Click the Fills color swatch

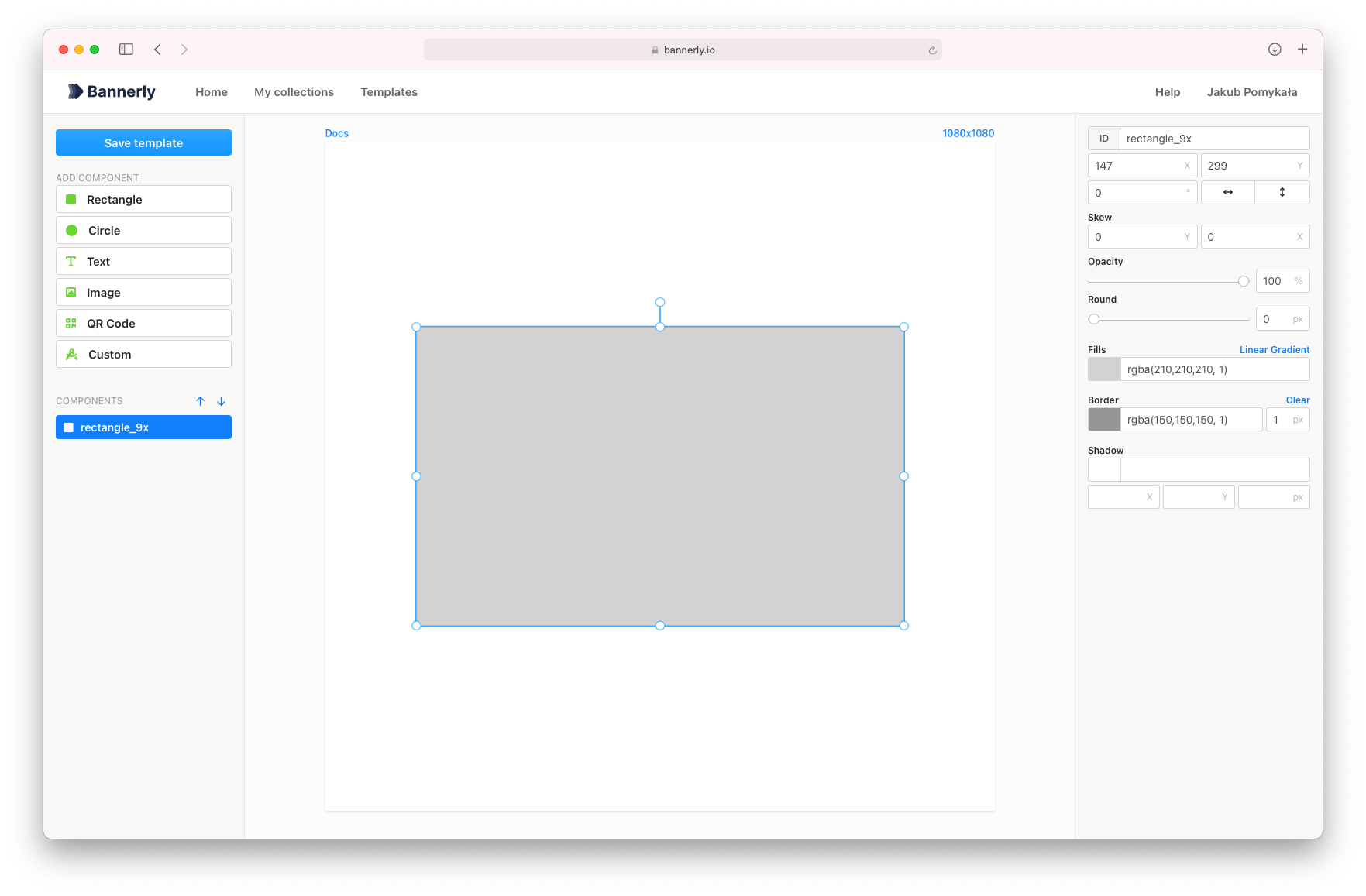pos(1104,369)
